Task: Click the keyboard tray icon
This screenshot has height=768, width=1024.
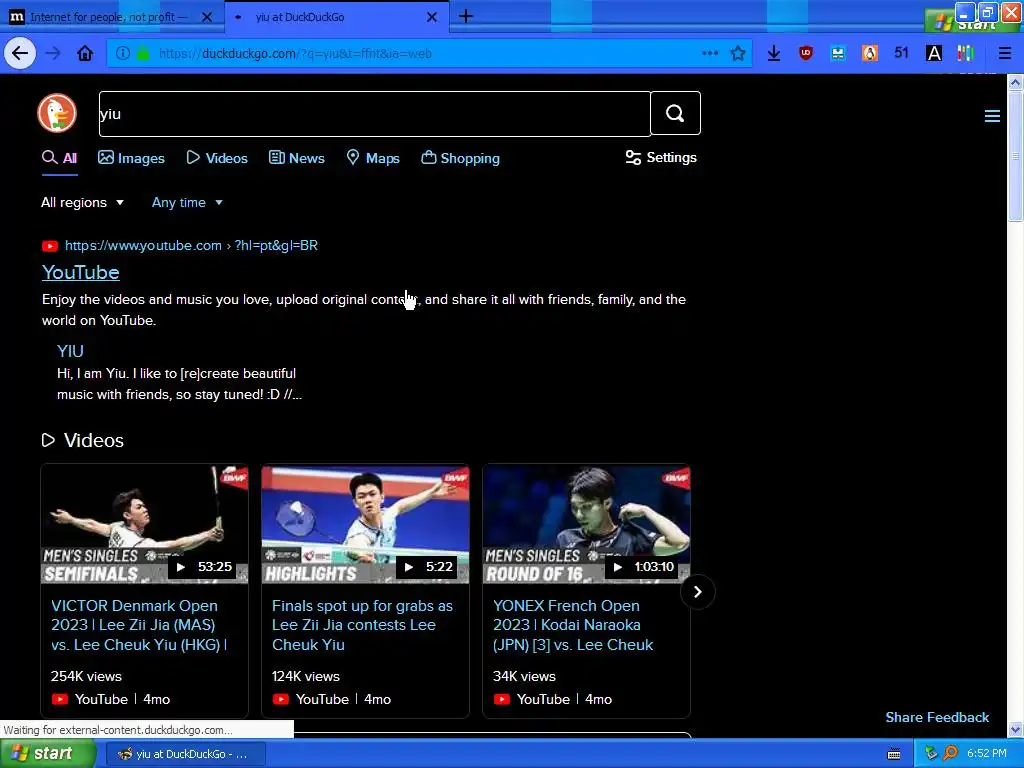Action: (894, 754)
